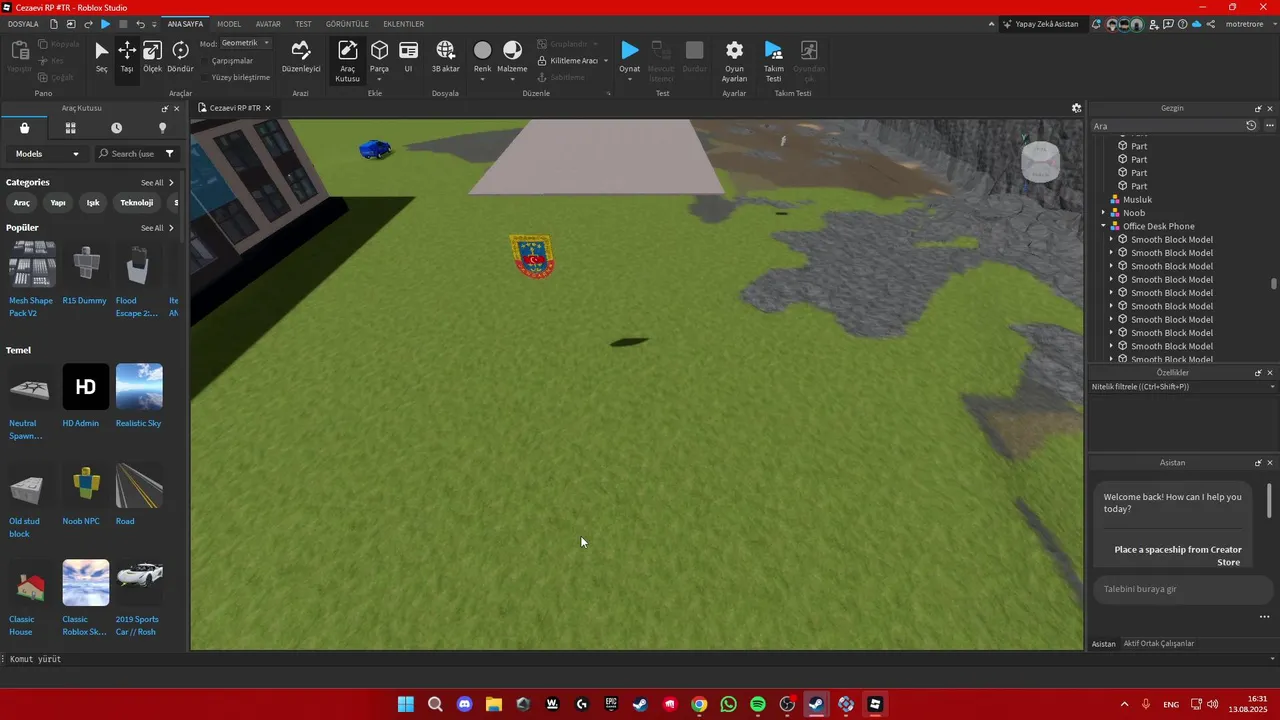Open the toolbox Inventory grid tab
1280x720 pixels.
[x=70, y=128]
